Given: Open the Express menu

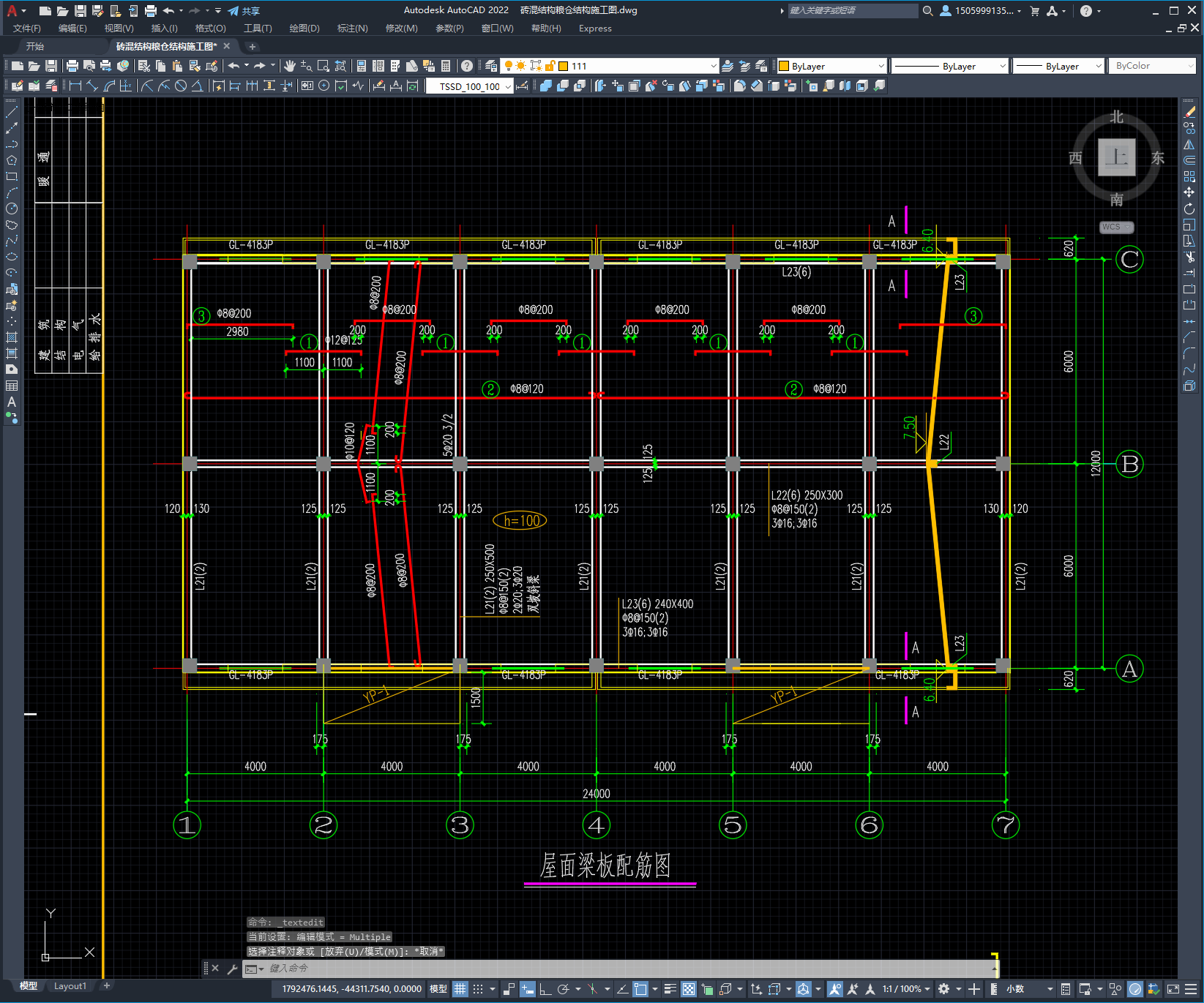Looking at the screenshot, I should 595,29.
